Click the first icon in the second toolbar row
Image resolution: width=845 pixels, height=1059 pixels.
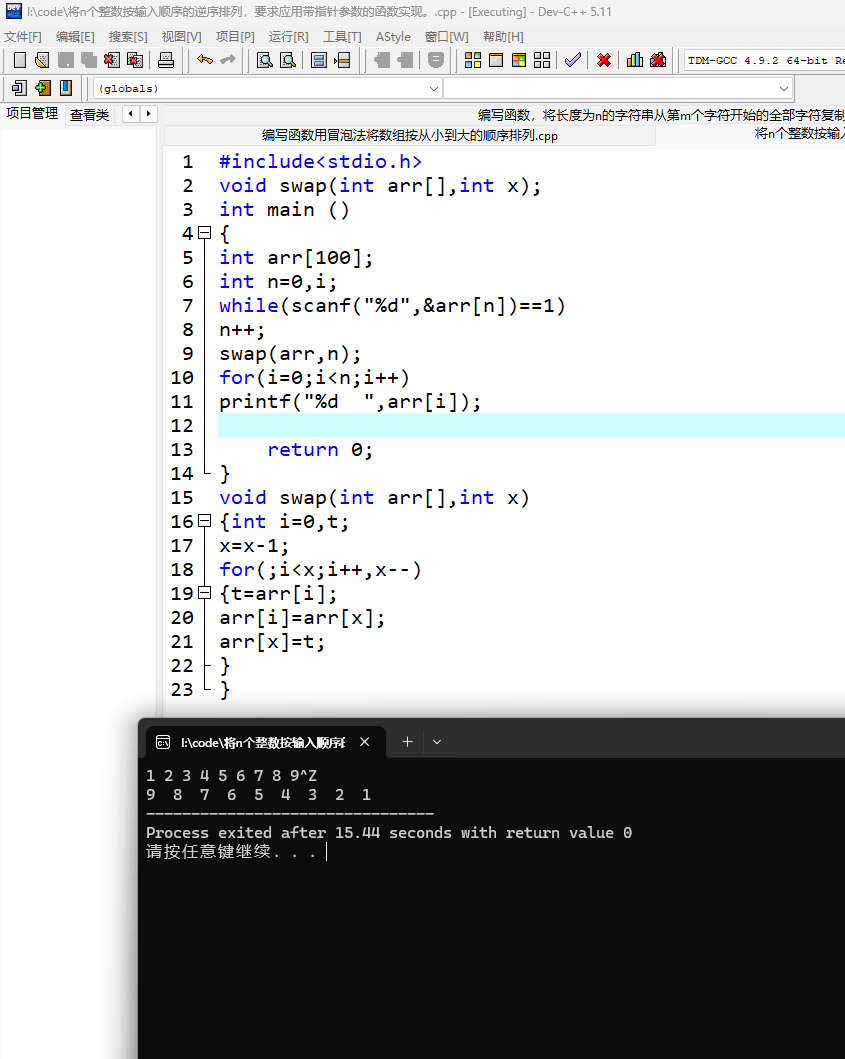tap(19, 88)
